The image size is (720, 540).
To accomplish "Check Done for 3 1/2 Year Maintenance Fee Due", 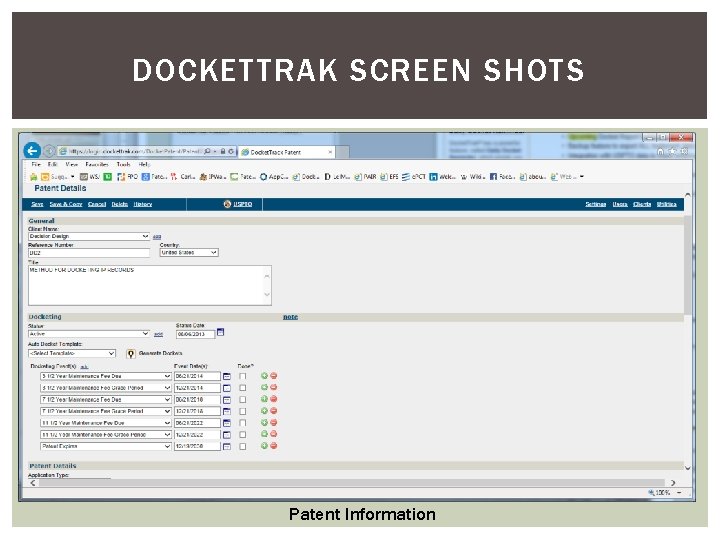I will [x=243, y=377].
